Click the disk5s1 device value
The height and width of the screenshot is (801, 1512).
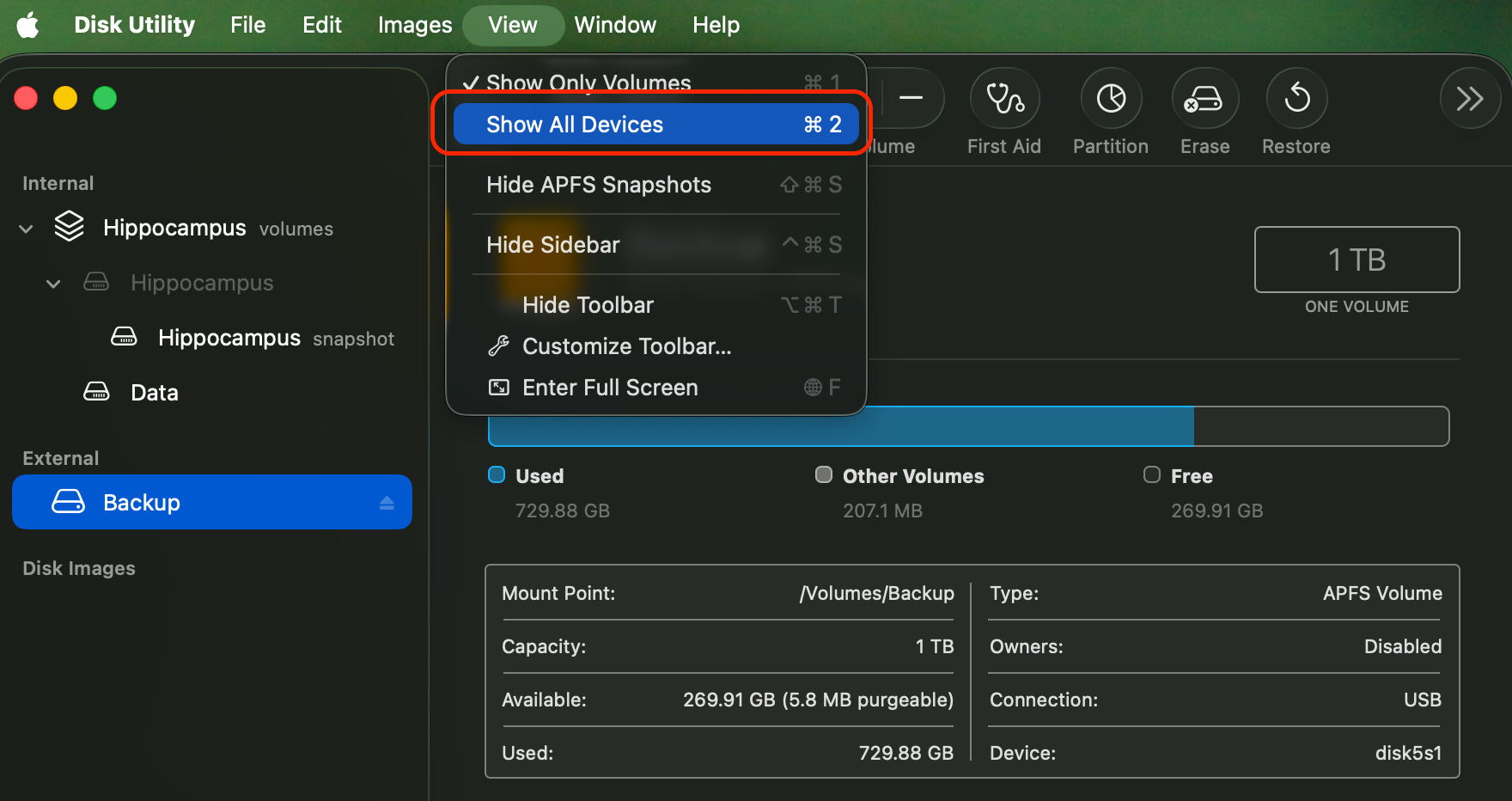click(1409, 754)
